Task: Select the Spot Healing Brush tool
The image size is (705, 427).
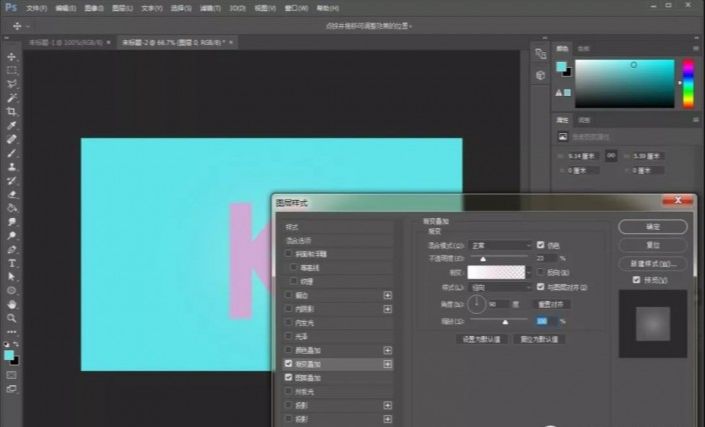Action: point(12,139)
